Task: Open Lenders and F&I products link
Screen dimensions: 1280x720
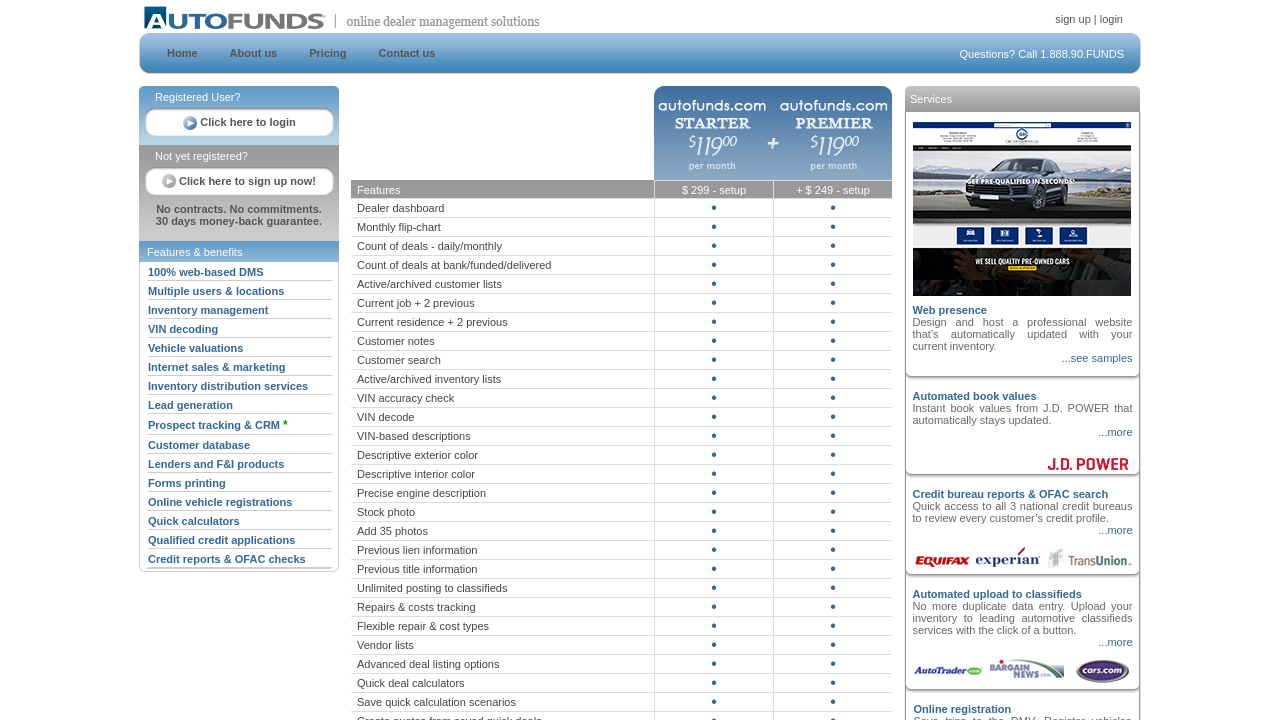Action: click(x=216, y=464)
